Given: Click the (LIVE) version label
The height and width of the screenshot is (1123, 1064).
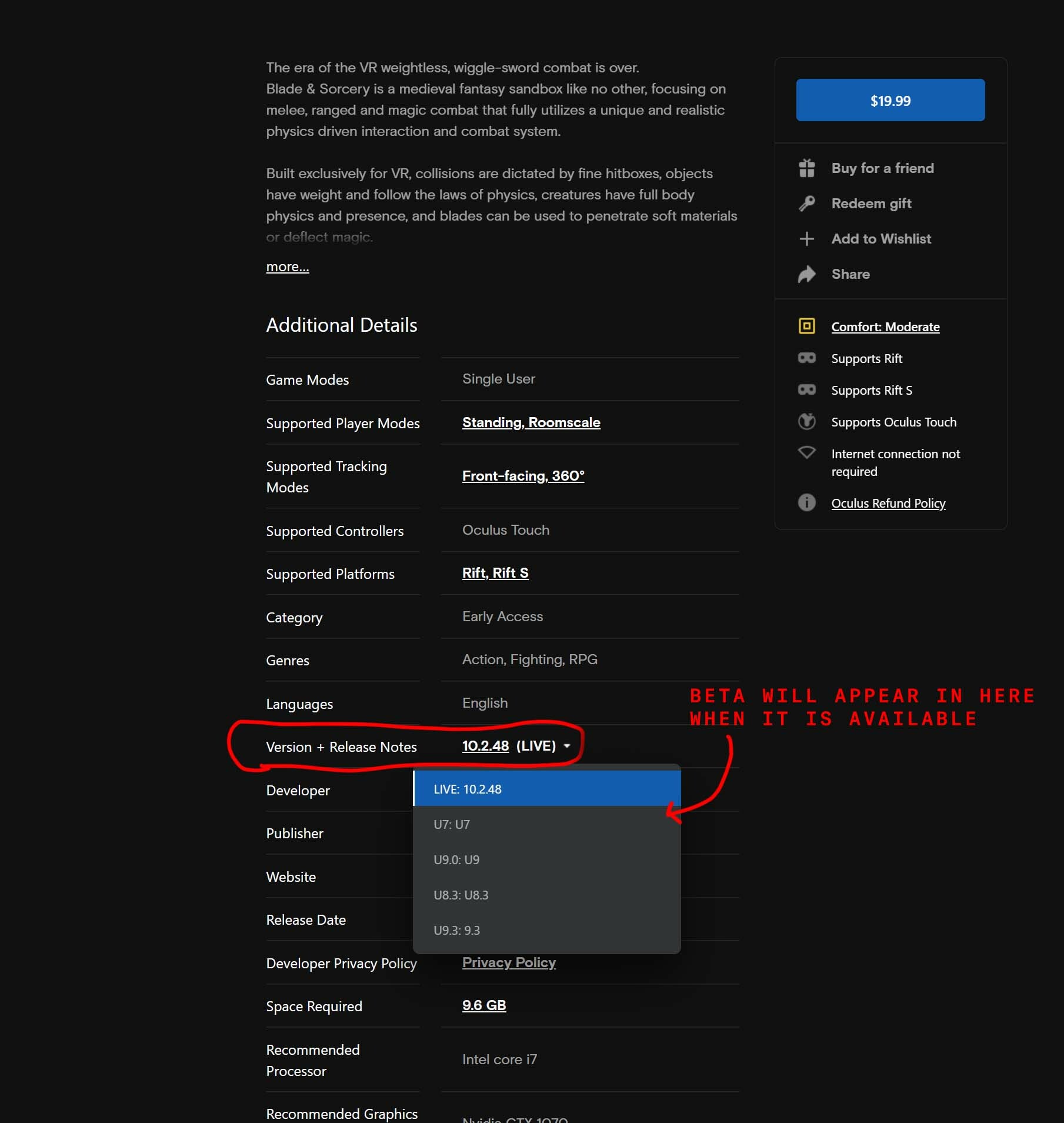Looking at the screenshot, I should [x=536, y=746].
